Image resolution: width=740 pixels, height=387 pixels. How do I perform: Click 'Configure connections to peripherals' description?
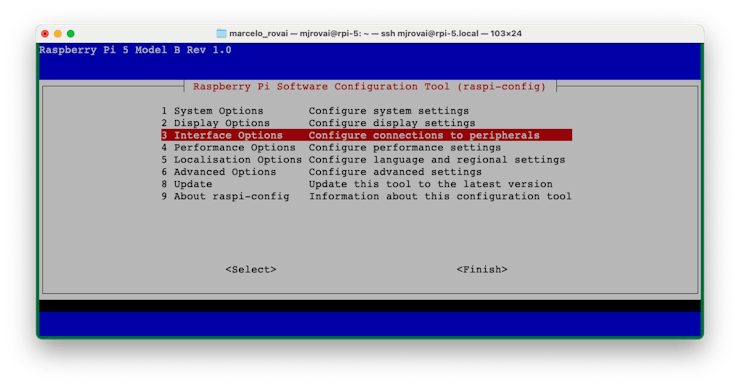[424, 135]
